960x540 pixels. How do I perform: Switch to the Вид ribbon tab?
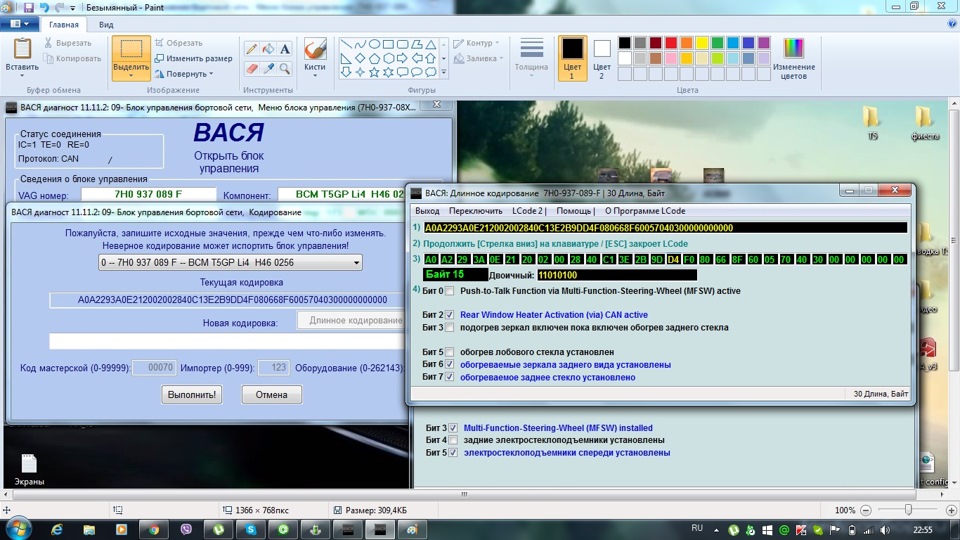pyautogui.click(x=106, y=24)
